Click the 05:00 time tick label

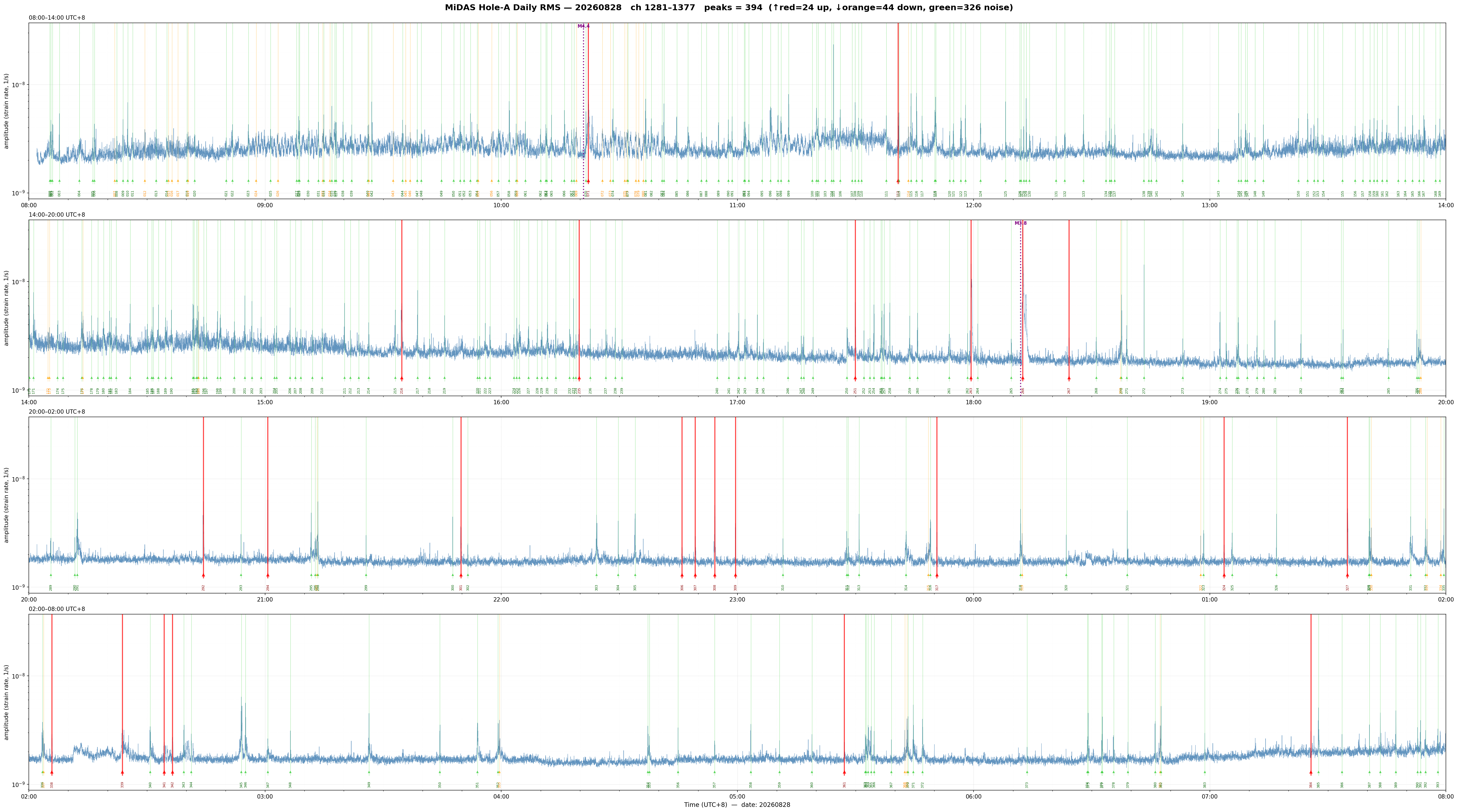pyautogui.click(x=737, y=797)
